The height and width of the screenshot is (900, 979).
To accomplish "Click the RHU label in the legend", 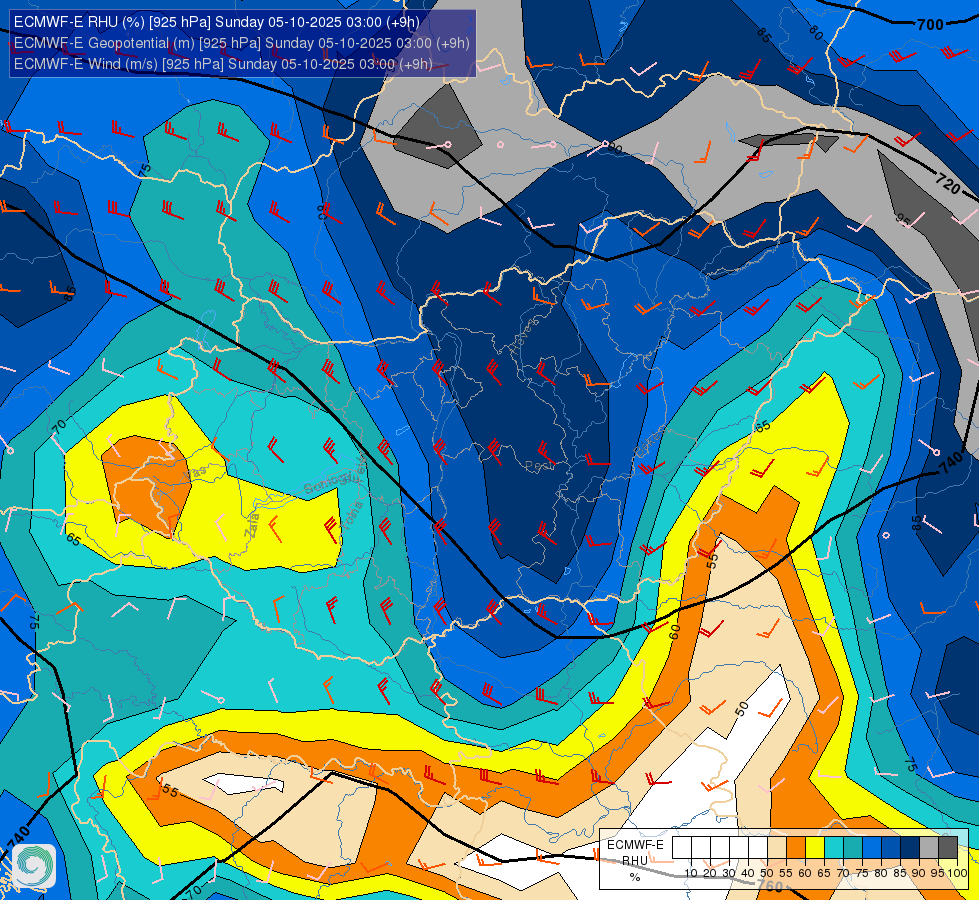I will click(x=636, y=861).
